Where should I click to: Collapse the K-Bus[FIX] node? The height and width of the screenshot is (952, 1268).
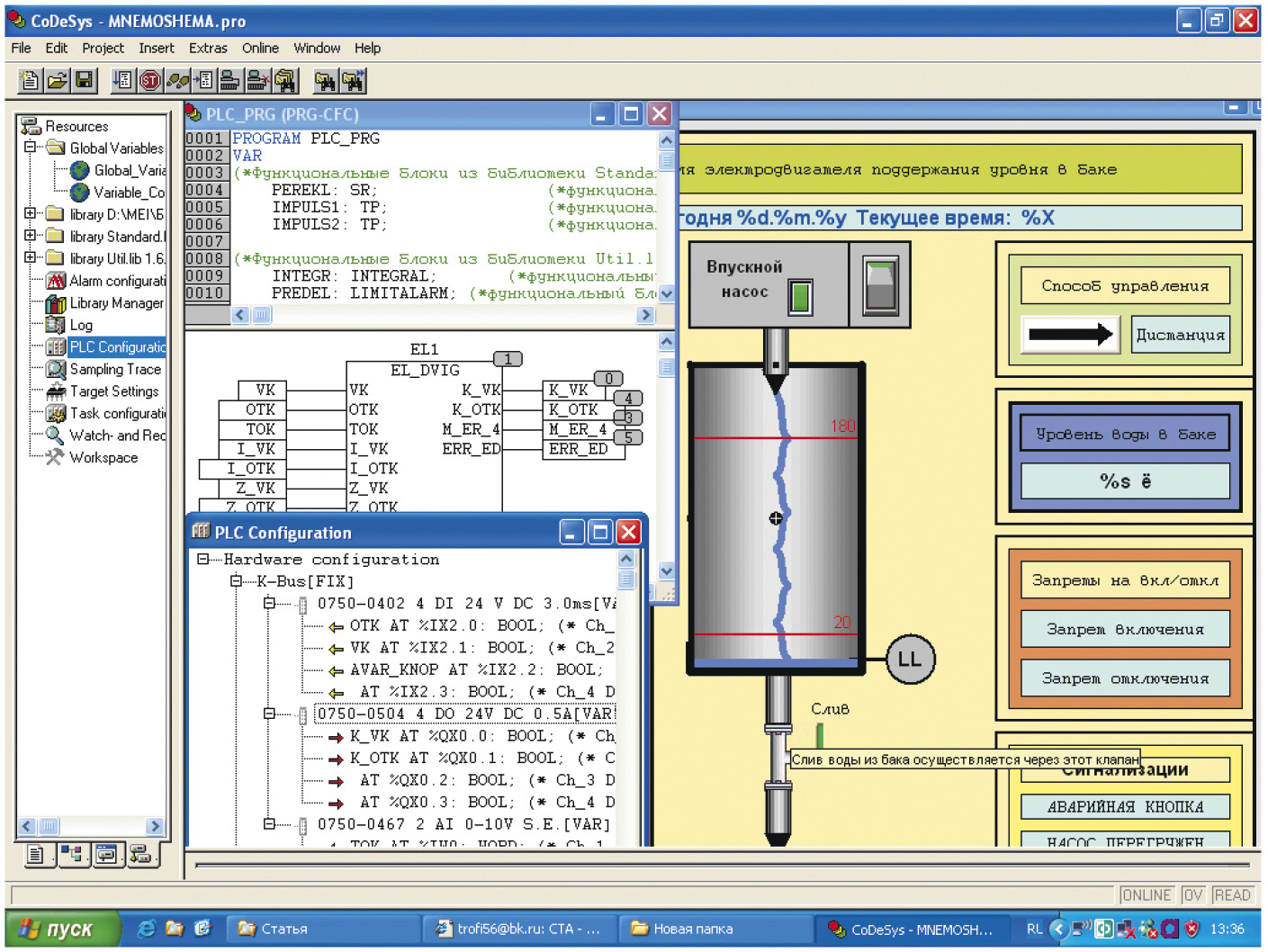click(x=236, y=581)
